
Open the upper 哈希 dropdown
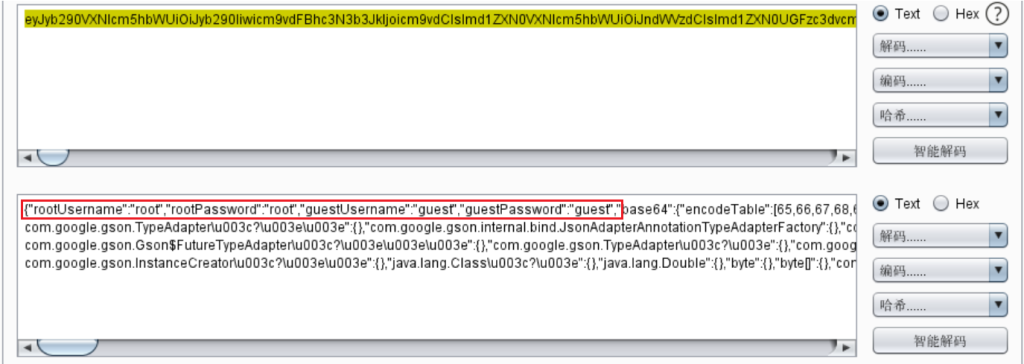940,116
